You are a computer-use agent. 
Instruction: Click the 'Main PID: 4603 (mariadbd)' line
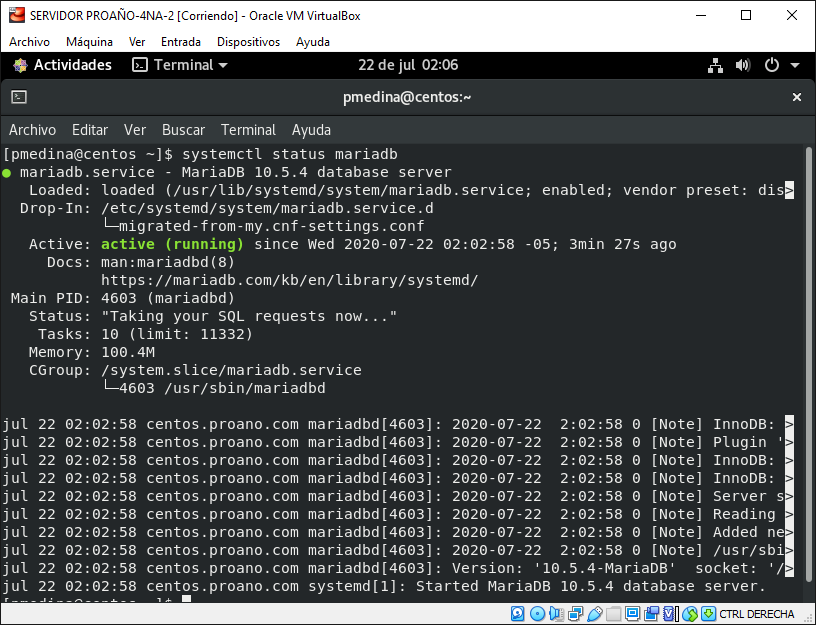[x=123, y=298]
